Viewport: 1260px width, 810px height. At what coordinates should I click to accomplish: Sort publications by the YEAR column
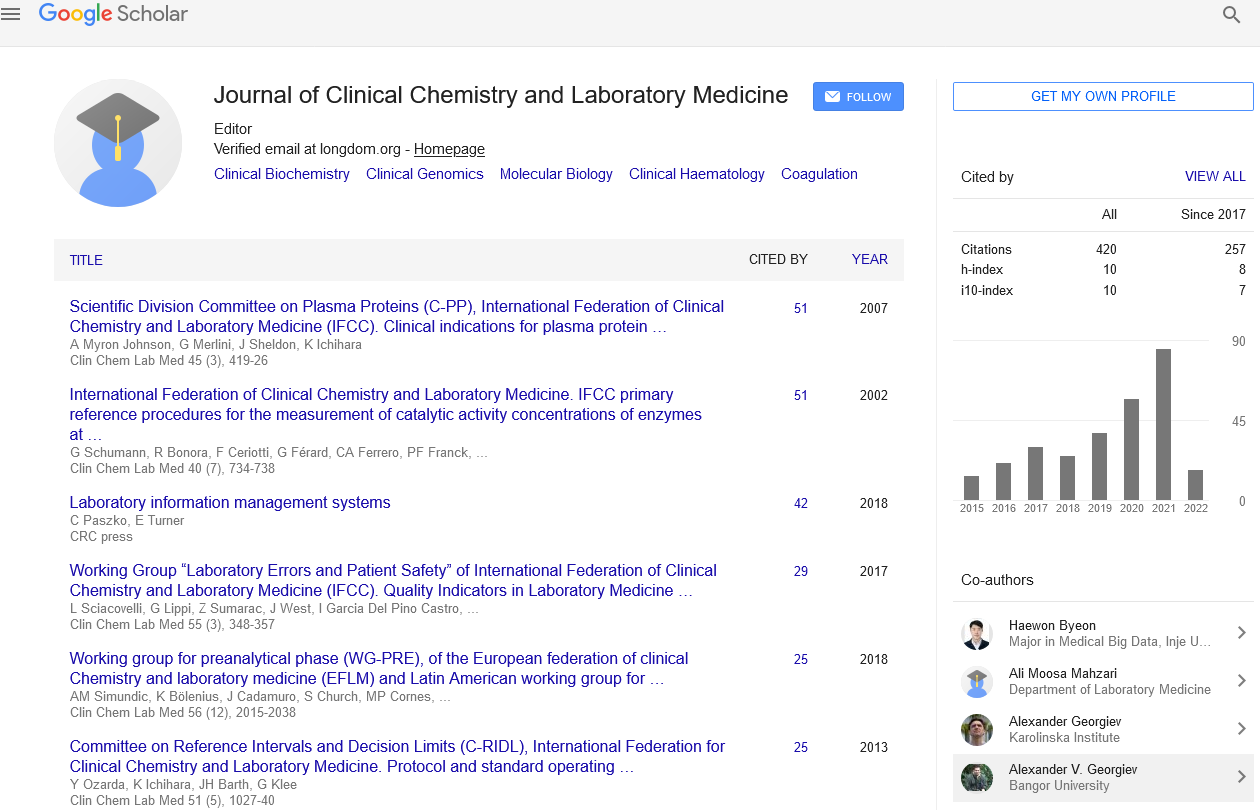click(x=869, y=259)
